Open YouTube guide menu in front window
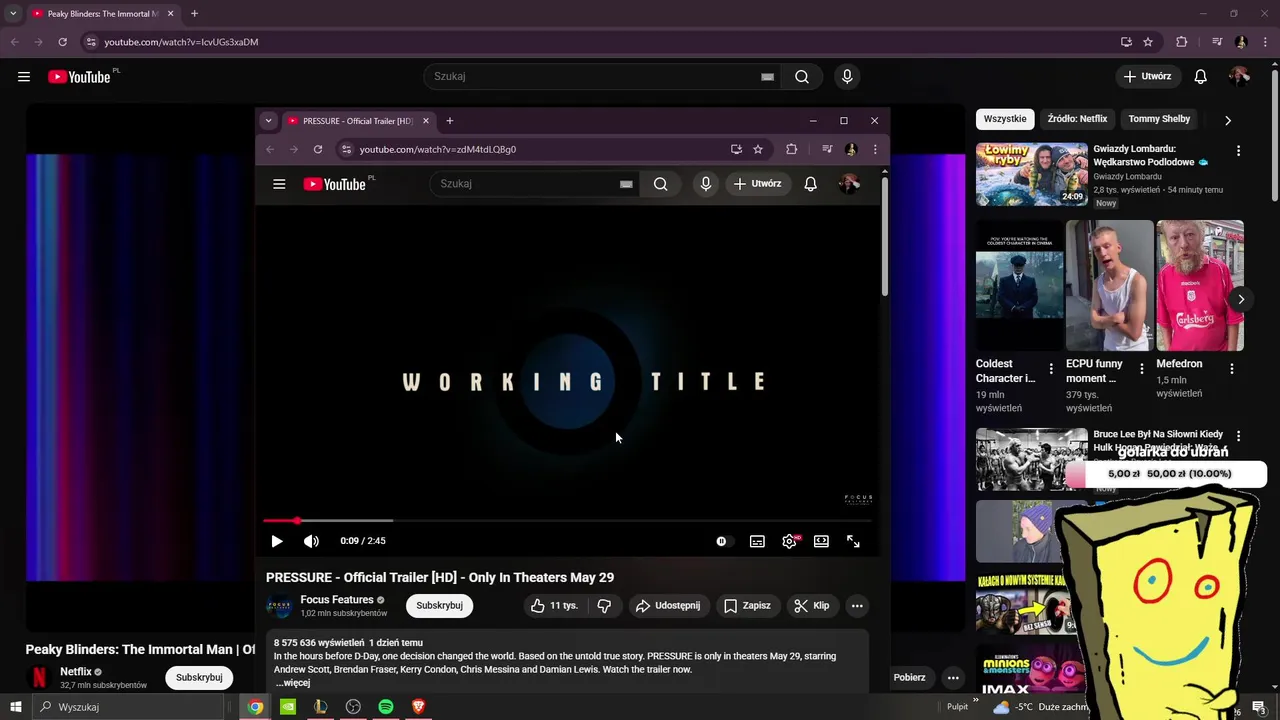 click(279, 184)
